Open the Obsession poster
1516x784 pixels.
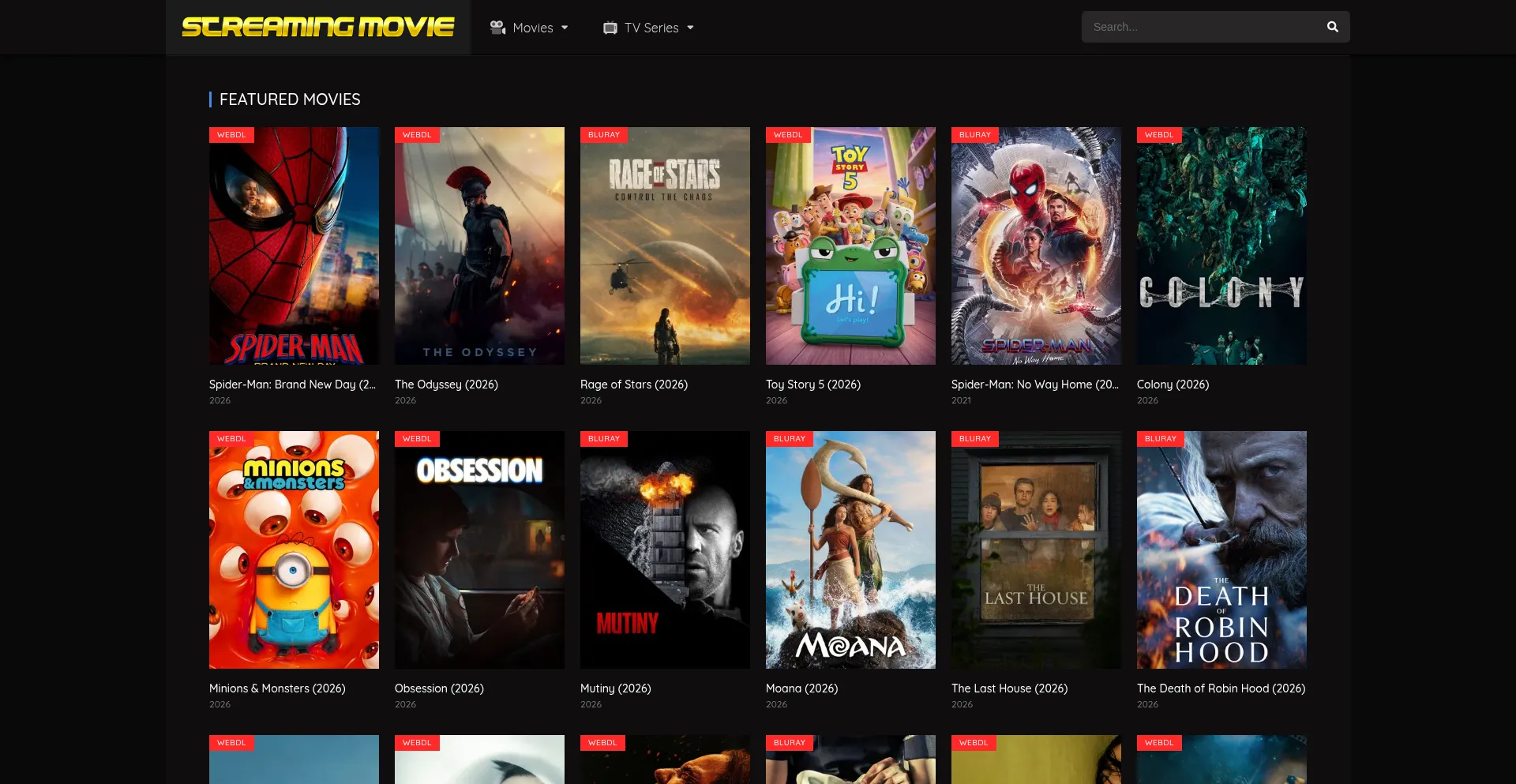click(x=479, y=550)
